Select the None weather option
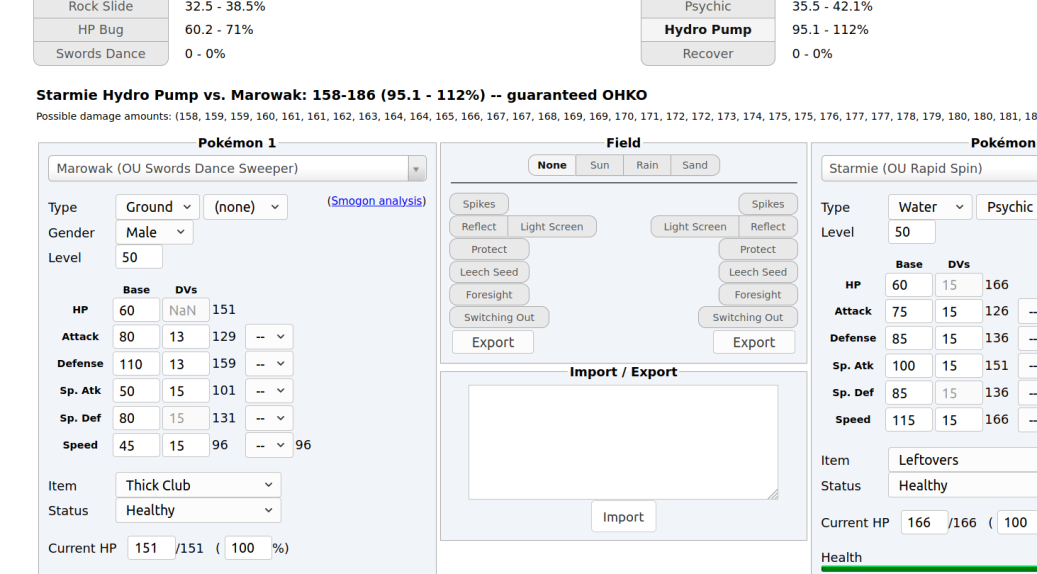Screen dimensions: 1037x574 (x=552, y=165)
